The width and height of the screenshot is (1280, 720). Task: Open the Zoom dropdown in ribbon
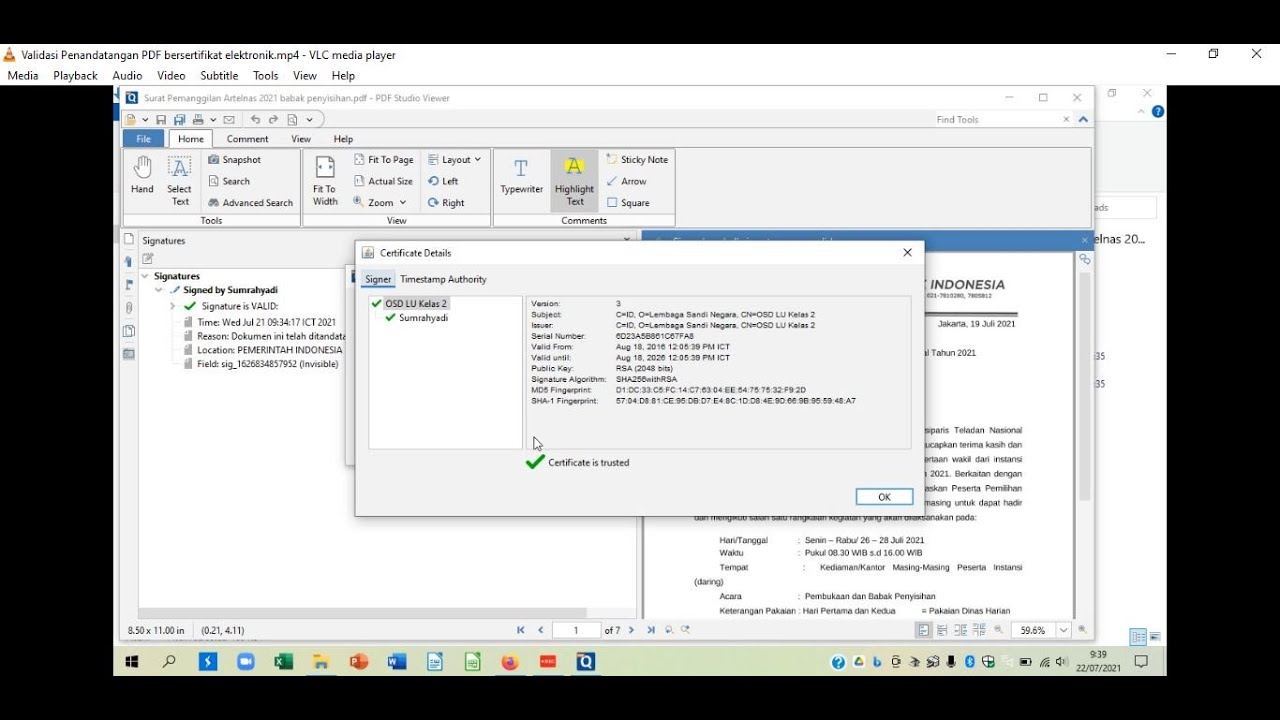coord(380,203)
